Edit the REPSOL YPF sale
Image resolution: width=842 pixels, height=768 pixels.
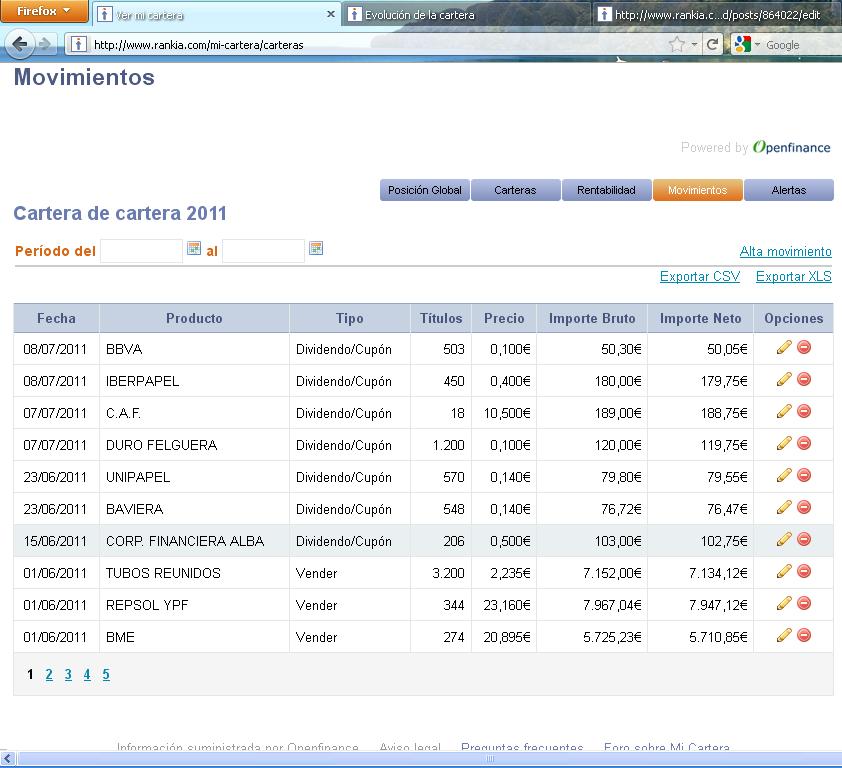click(784, 604)
